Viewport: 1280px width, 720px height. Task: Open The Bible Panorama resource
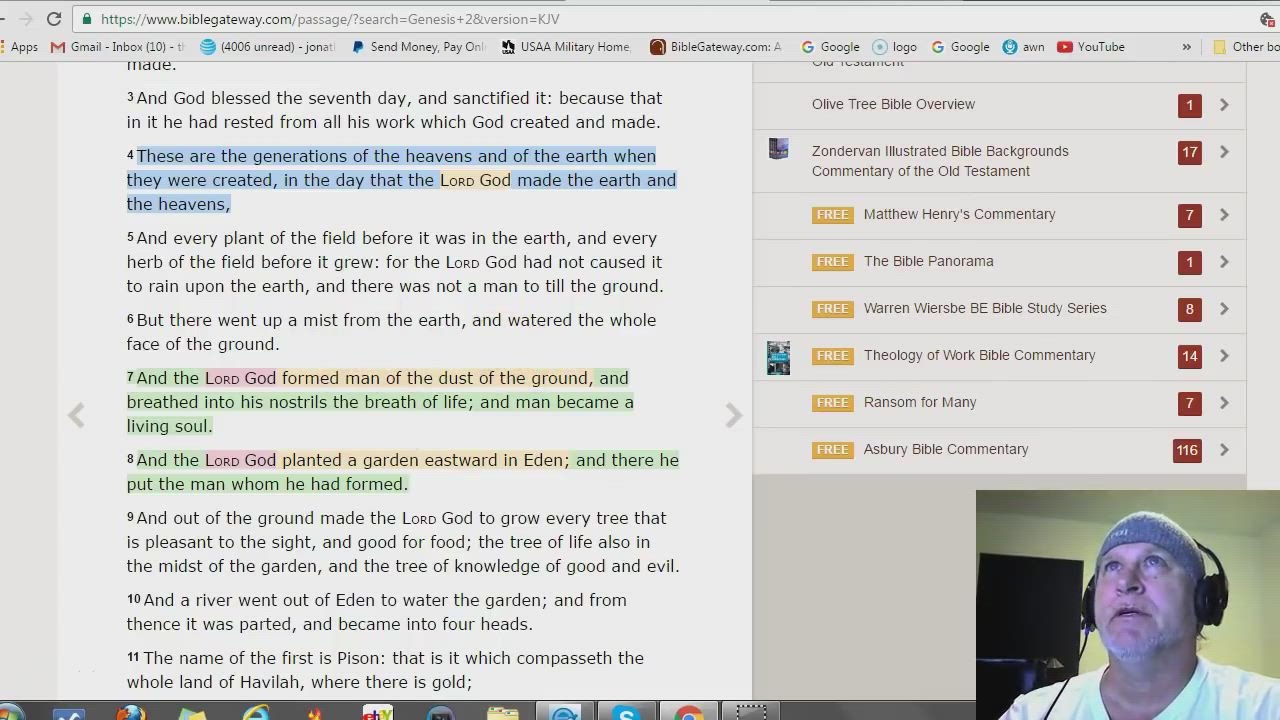[928, 261]
